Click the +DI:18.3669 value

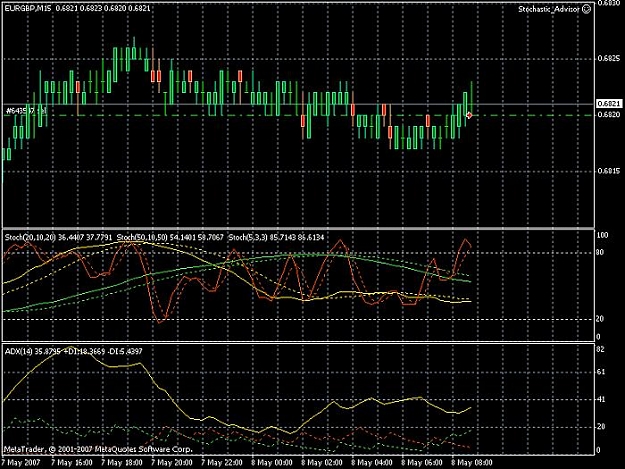click(x=85, y=351)
